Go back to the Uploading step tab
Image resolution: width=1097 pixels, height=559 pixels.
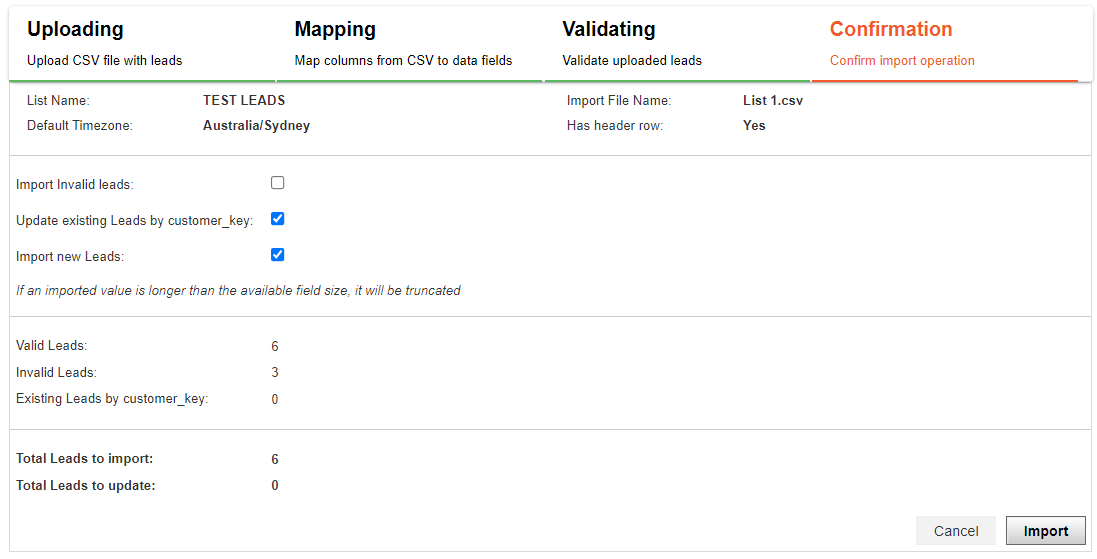(142, 43)
